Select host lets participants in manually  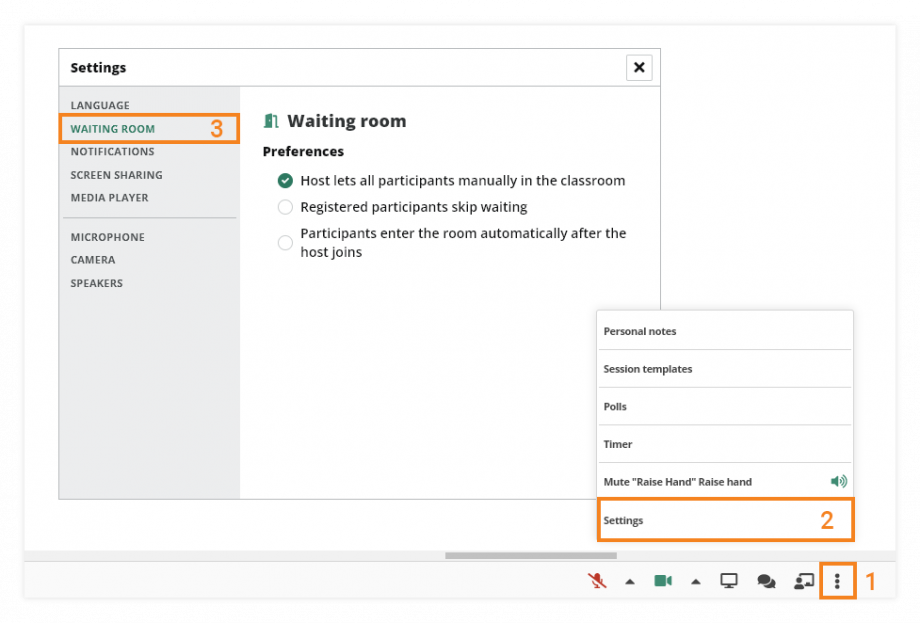pos(284,181)
